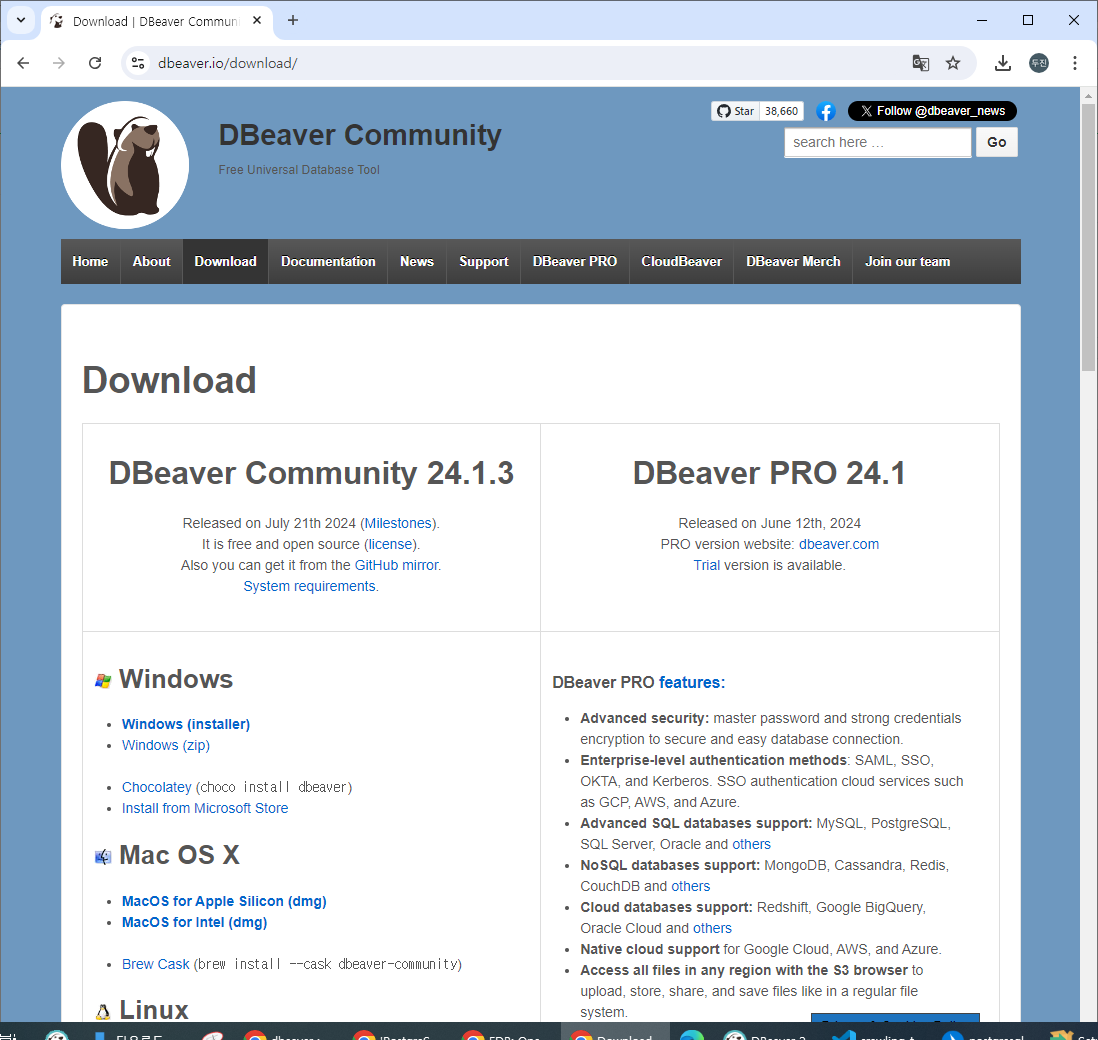
Task: Bookmark this page with the star icon
Action: point(953,63)
